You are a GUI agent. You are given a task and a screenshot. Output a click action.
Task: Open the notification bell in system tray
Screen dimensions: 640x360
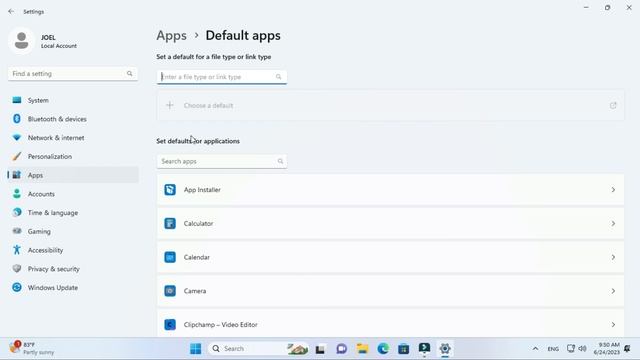tap(627, 349)
